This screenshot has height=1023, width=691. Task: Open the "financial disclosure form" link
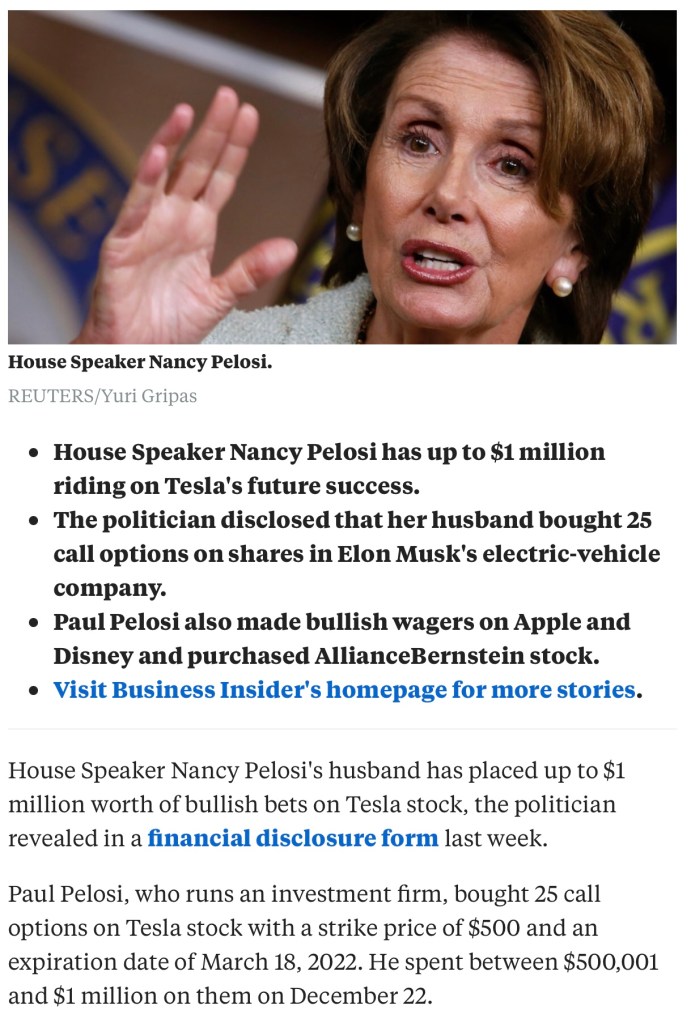(292, 837)
